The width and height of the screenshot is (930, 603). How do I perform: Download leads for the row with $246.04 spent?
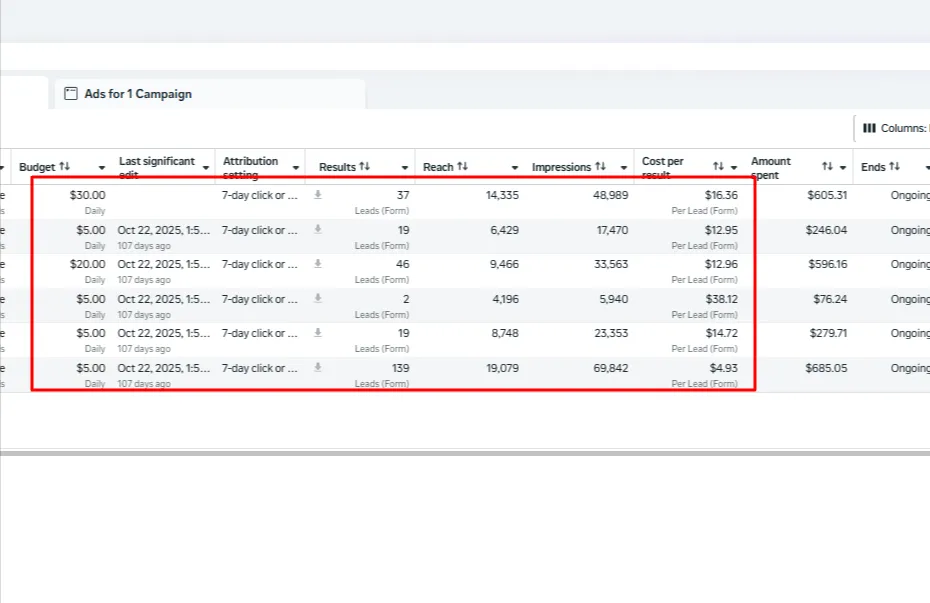[x=318, y=229]
